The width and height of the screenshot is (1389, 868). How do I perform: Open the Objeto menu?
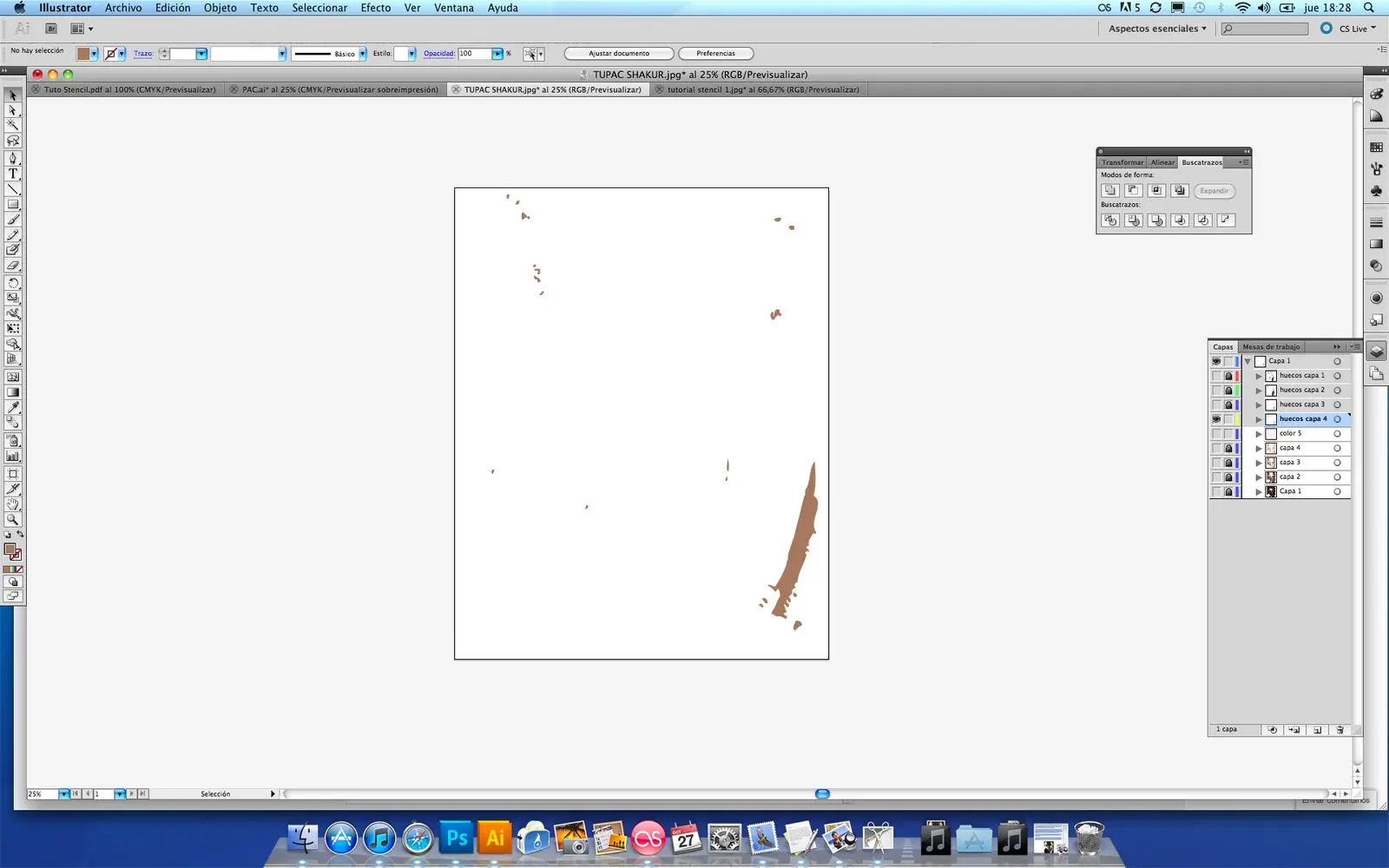220,8
